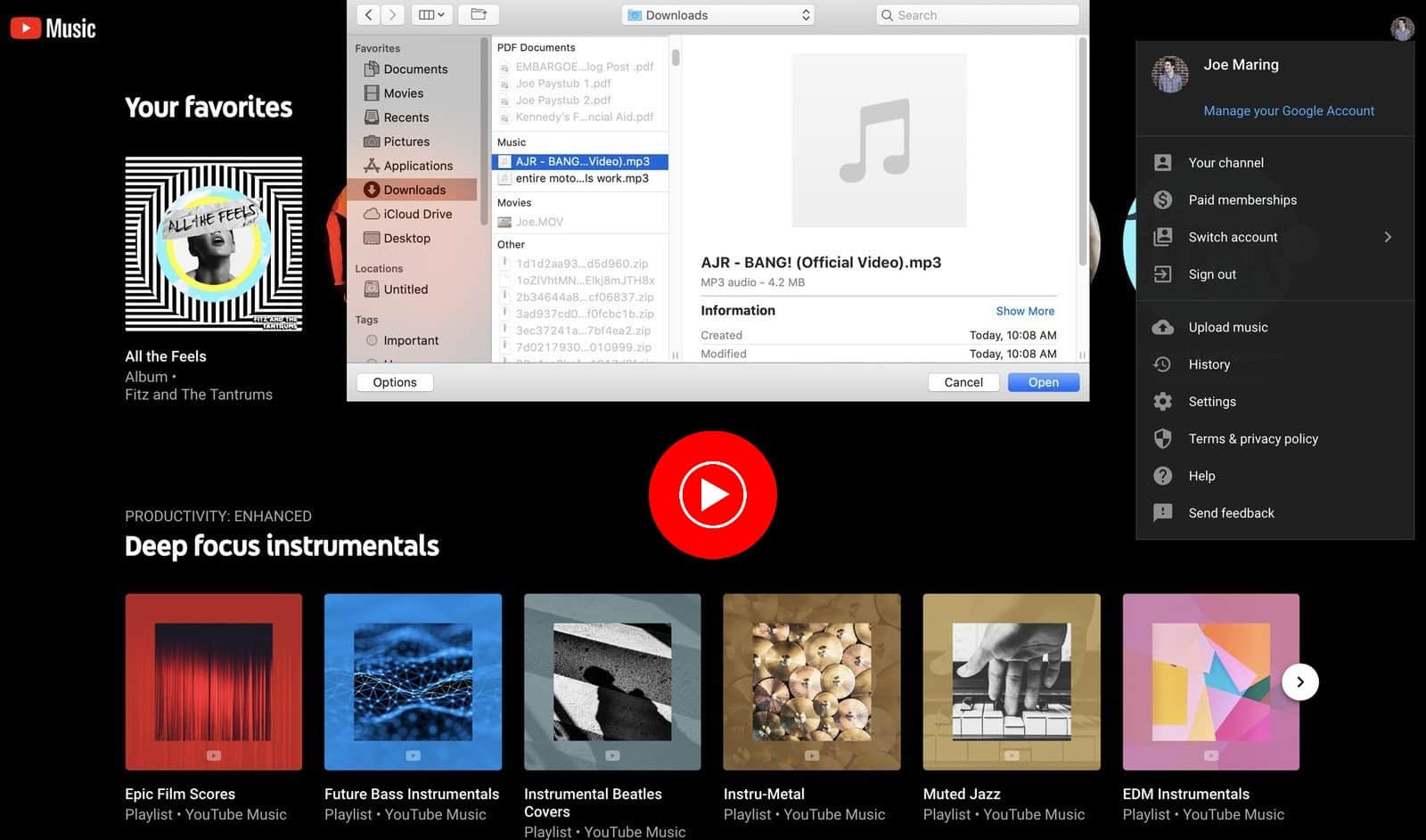Click the large red YouTube Music play button
1426x840 pixels.
coord(713,494)
